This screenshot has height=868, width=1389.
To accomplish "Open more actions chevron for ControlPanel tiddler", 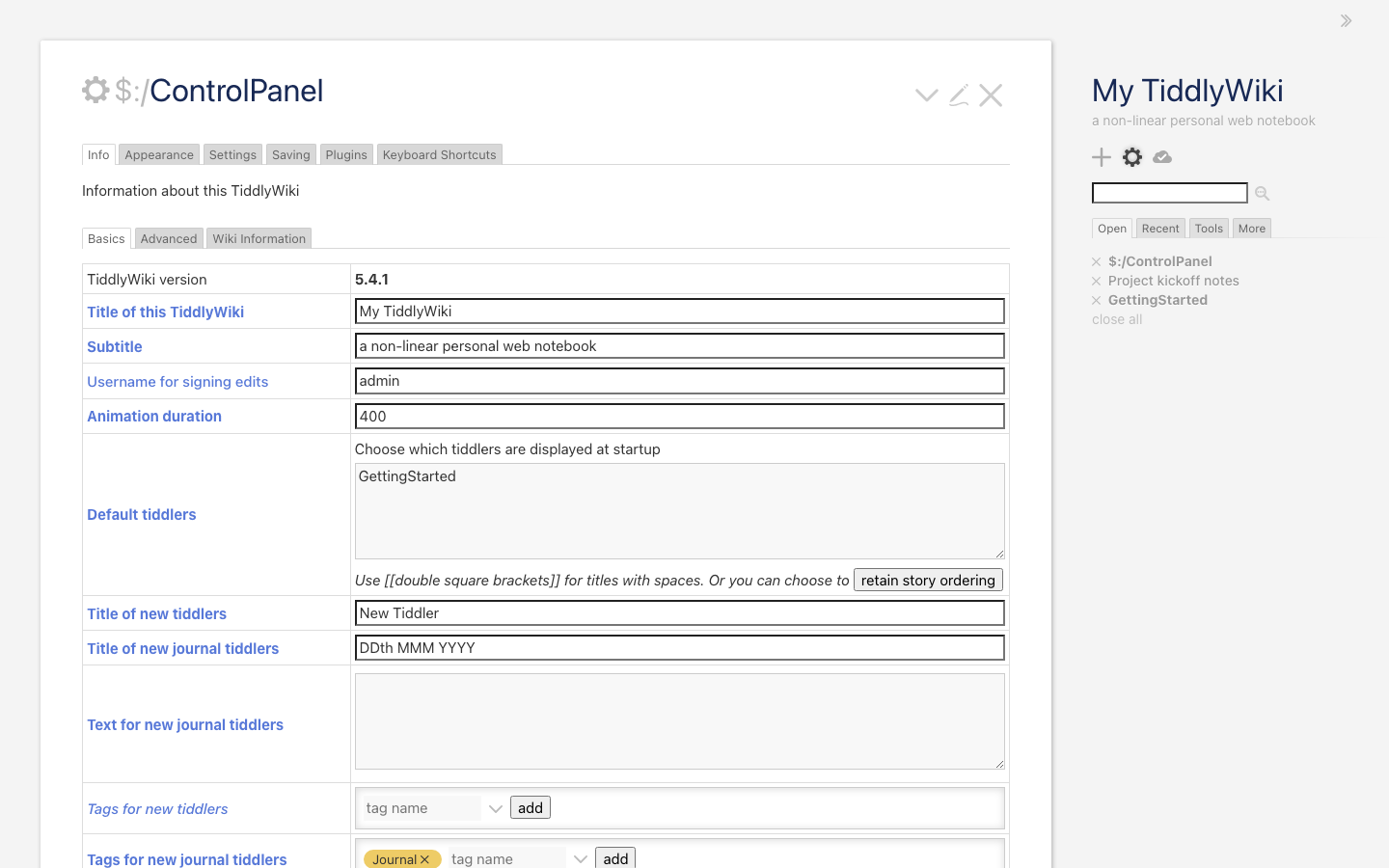I will click(x=927, y=95).
